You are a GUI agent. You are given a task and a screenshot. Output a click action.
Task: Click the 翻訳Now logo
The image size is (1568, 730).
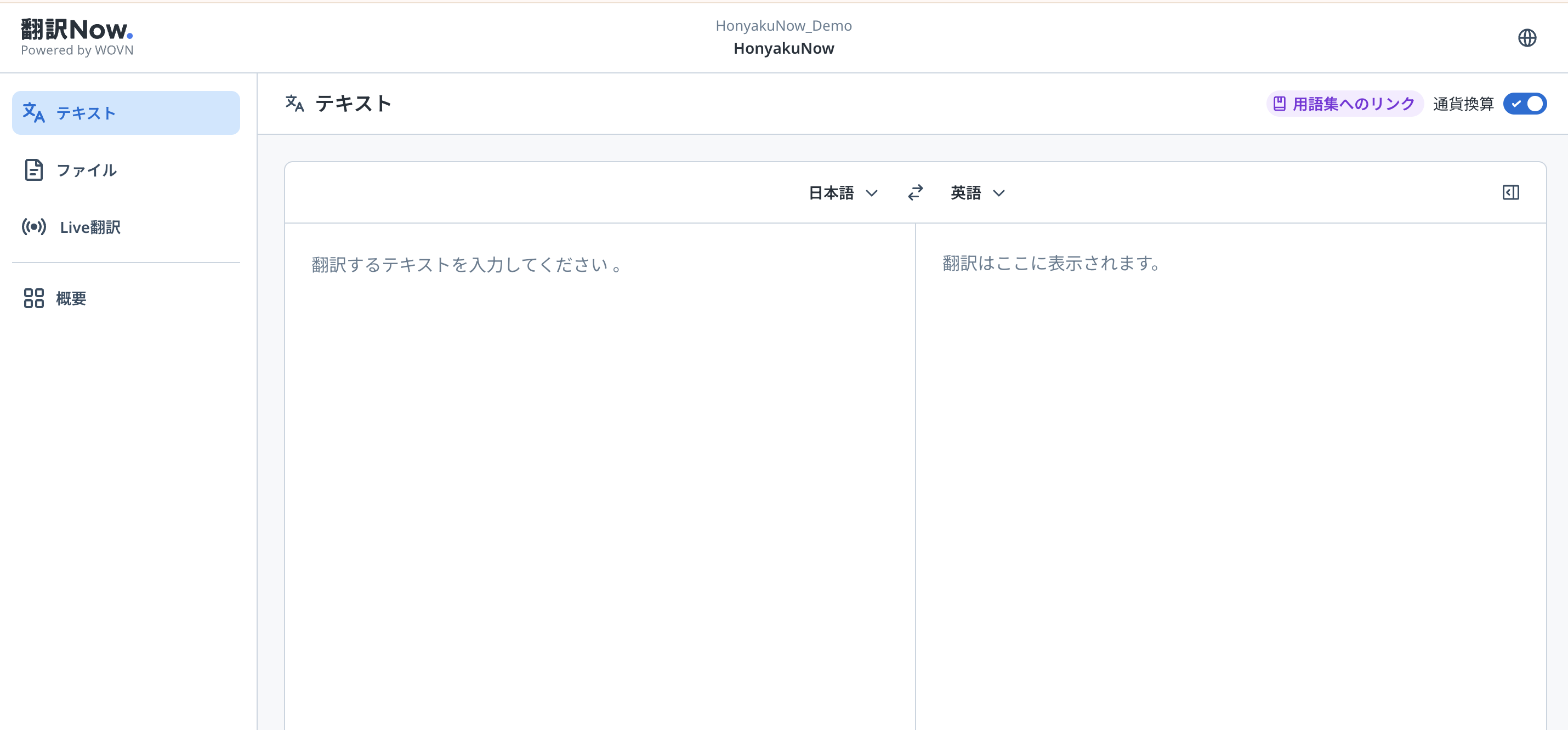(77, 37)
